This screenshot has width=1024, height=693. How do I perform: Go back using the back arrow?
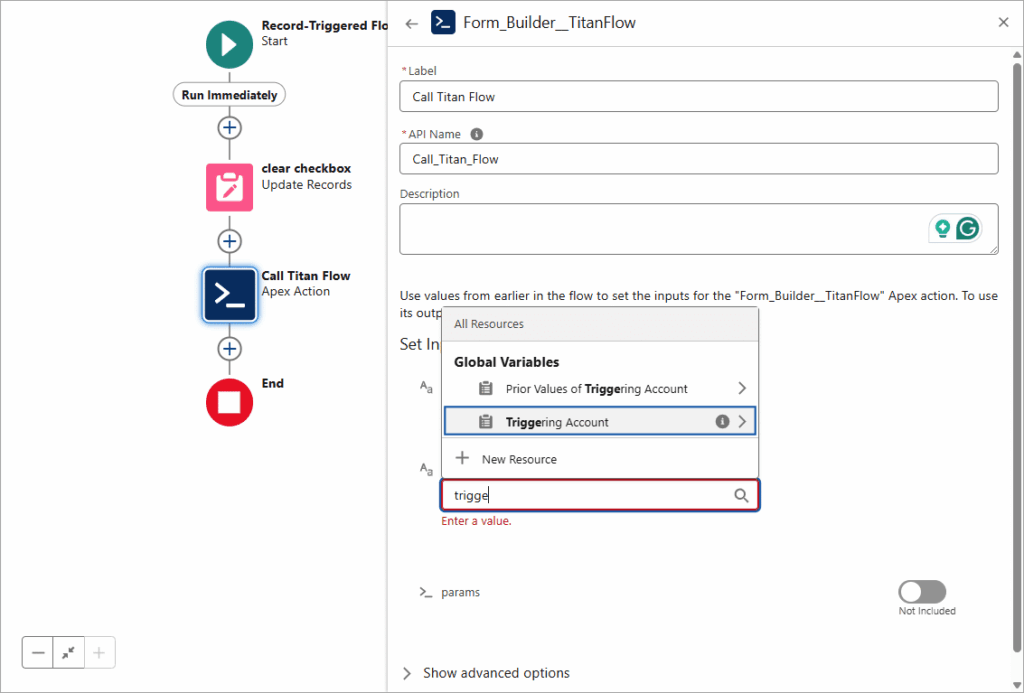pos(411,22)
